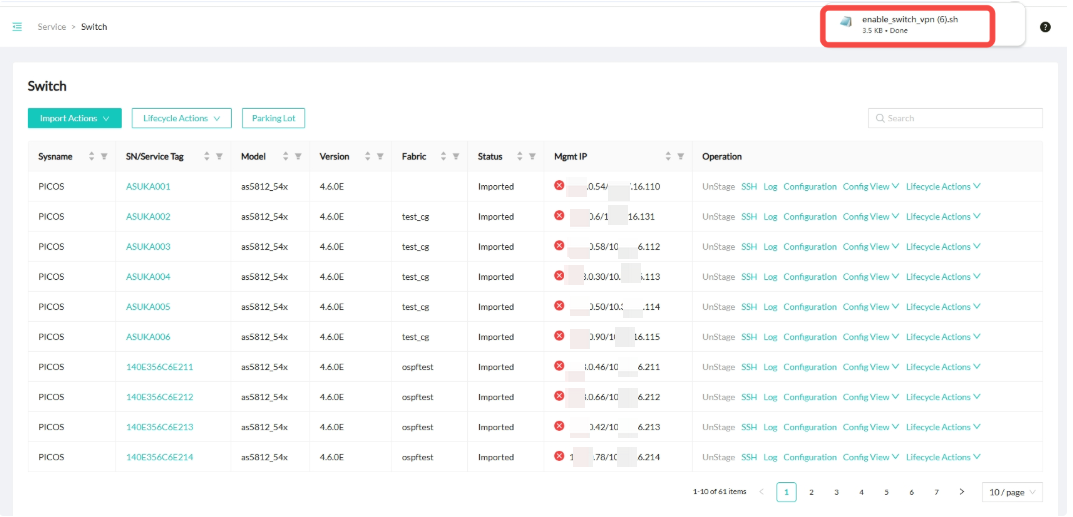
Task: Navigate to Service in the breadcrumb
Action: tap(52, 27)
